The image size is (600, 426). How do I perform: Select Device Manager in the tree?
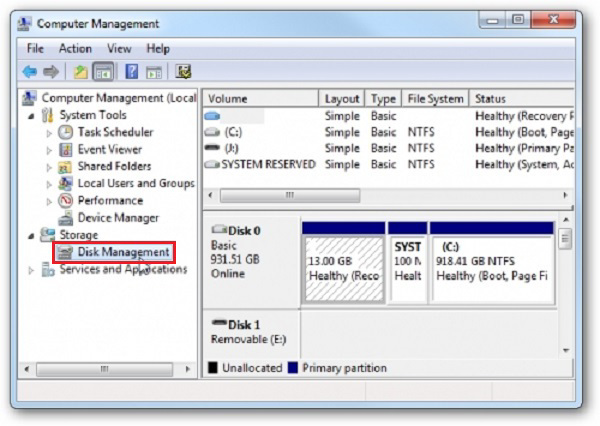click(x=118, y=217)
